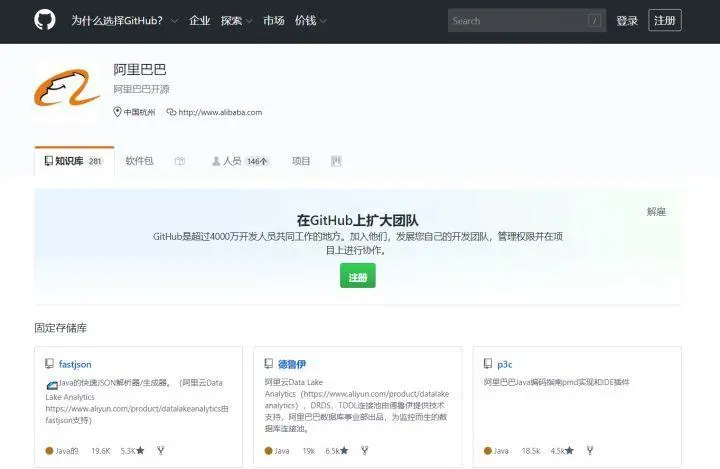Click the 18.5k count on p3c card
This screenshot has height=469, width=720.
531,451
